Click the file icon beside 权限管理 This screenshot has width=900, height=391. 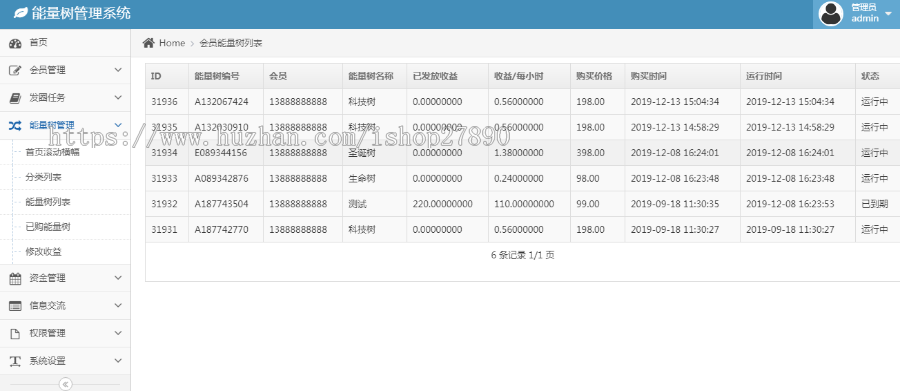tap(15, 334)
